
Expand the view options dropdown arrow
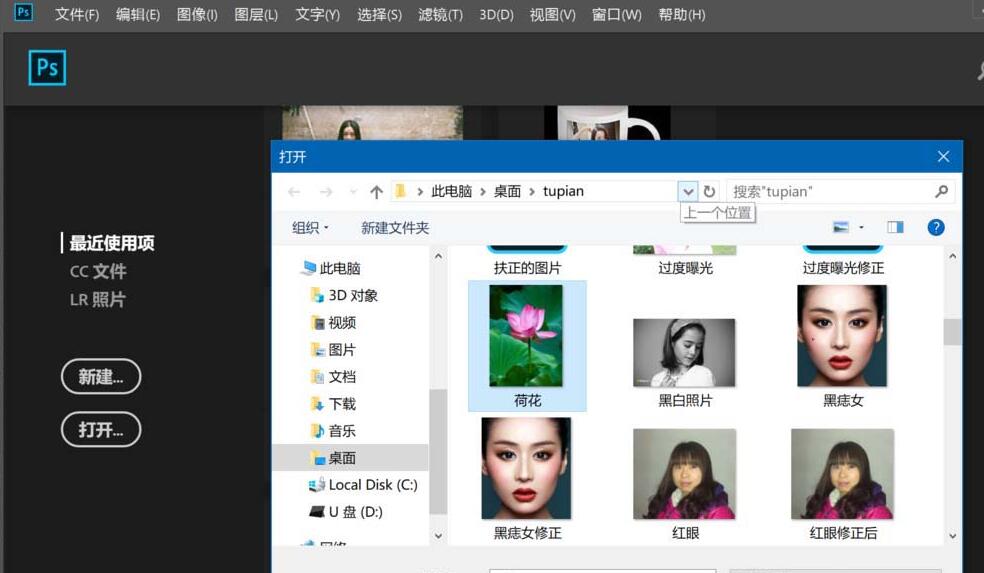coord(861,227)
